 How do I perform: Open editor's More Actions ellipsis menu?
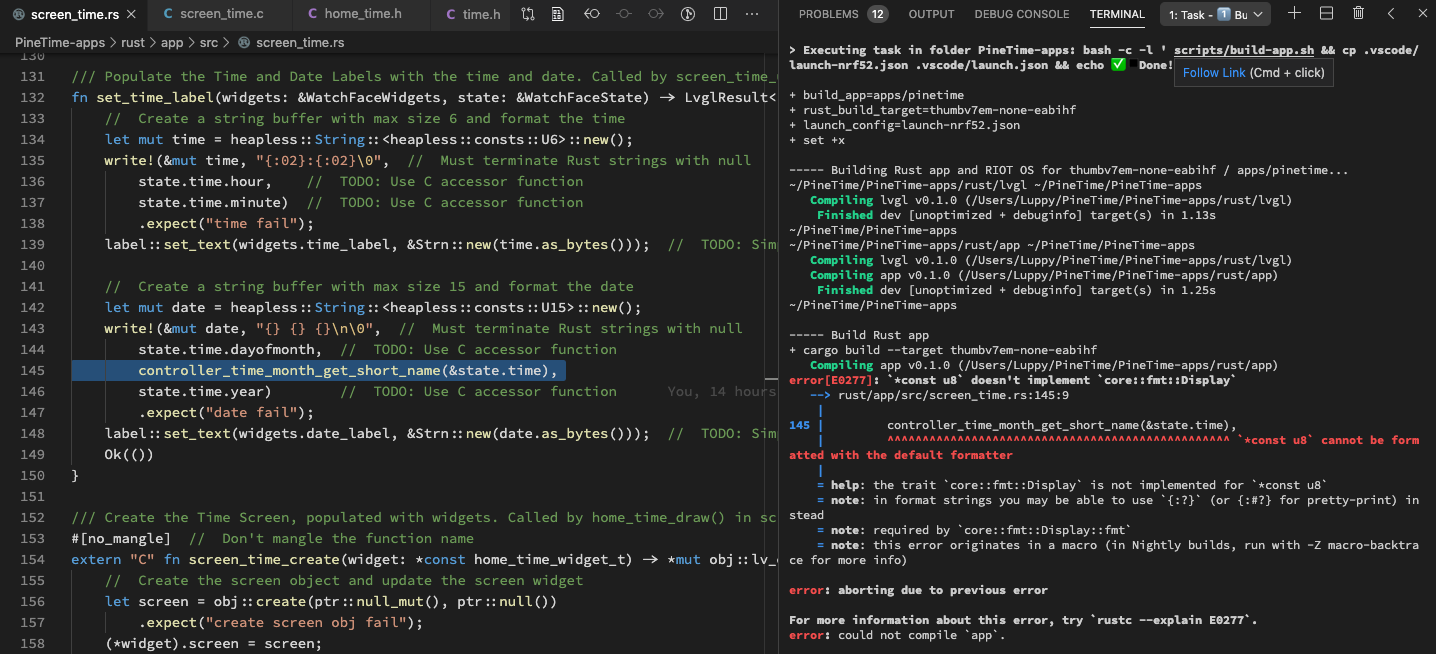pos(751,14)
